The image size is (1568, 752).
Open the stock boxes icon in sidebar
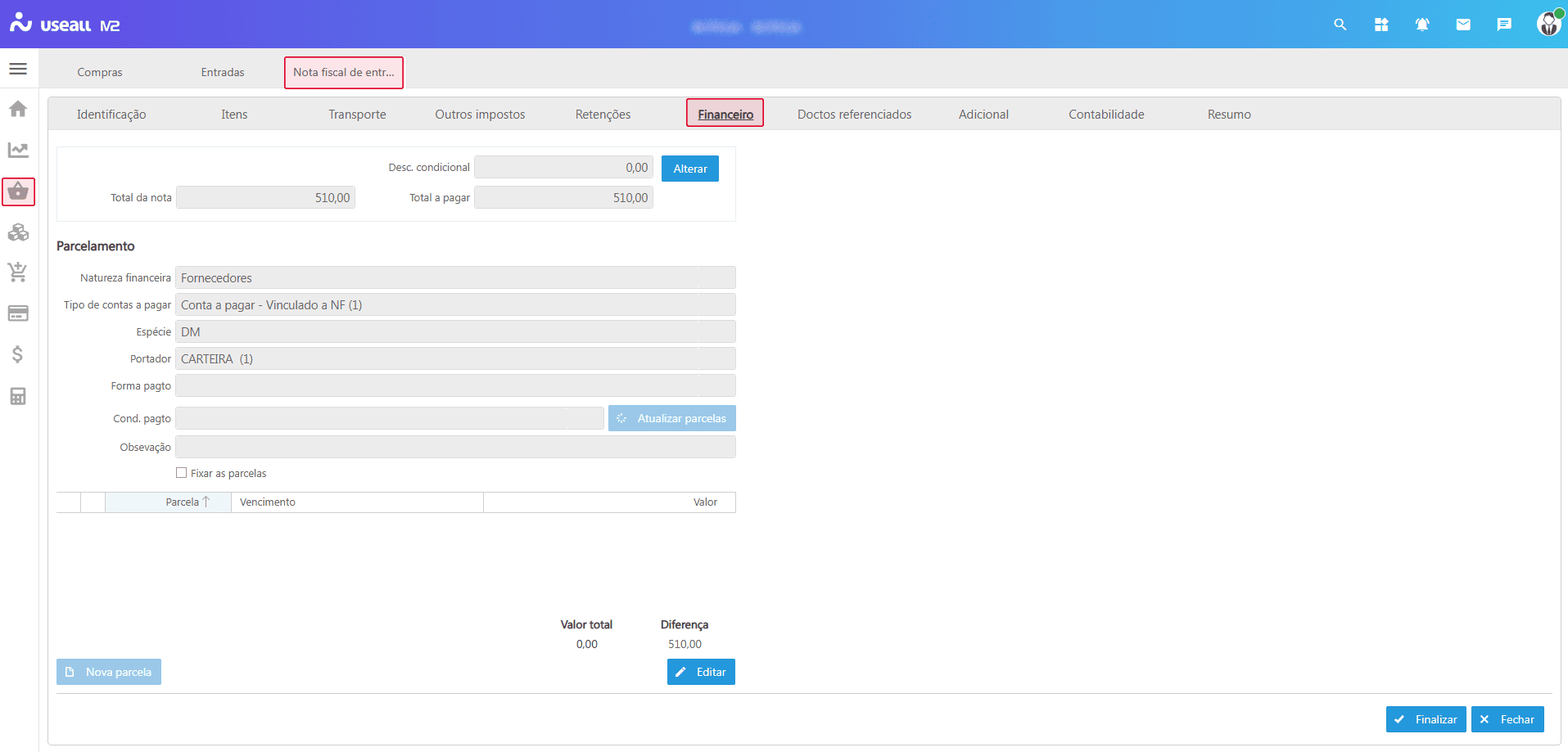pos(18,232)
